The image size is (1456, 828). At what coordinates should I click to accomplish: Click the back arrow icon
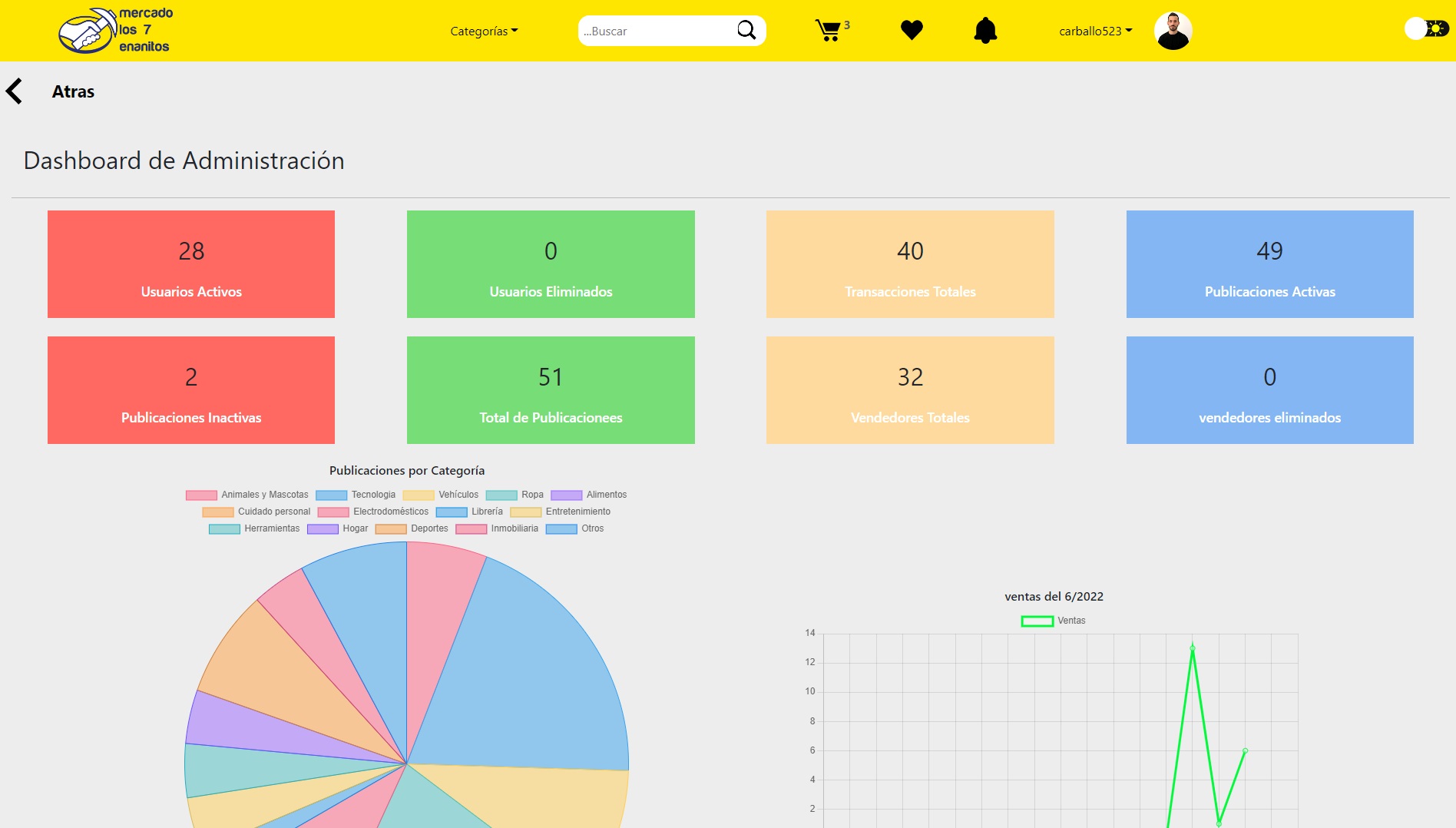(13, 91)
